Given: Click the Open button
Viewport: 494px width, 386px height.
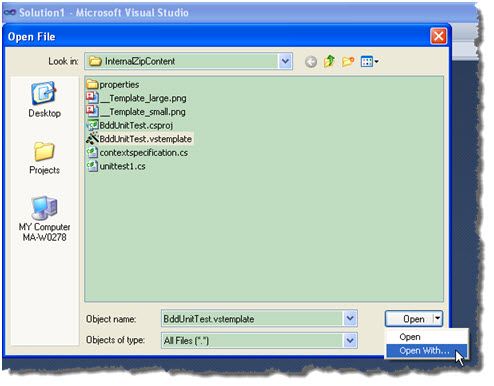Looking at the screenshot, I should click(x=410, y=319).
